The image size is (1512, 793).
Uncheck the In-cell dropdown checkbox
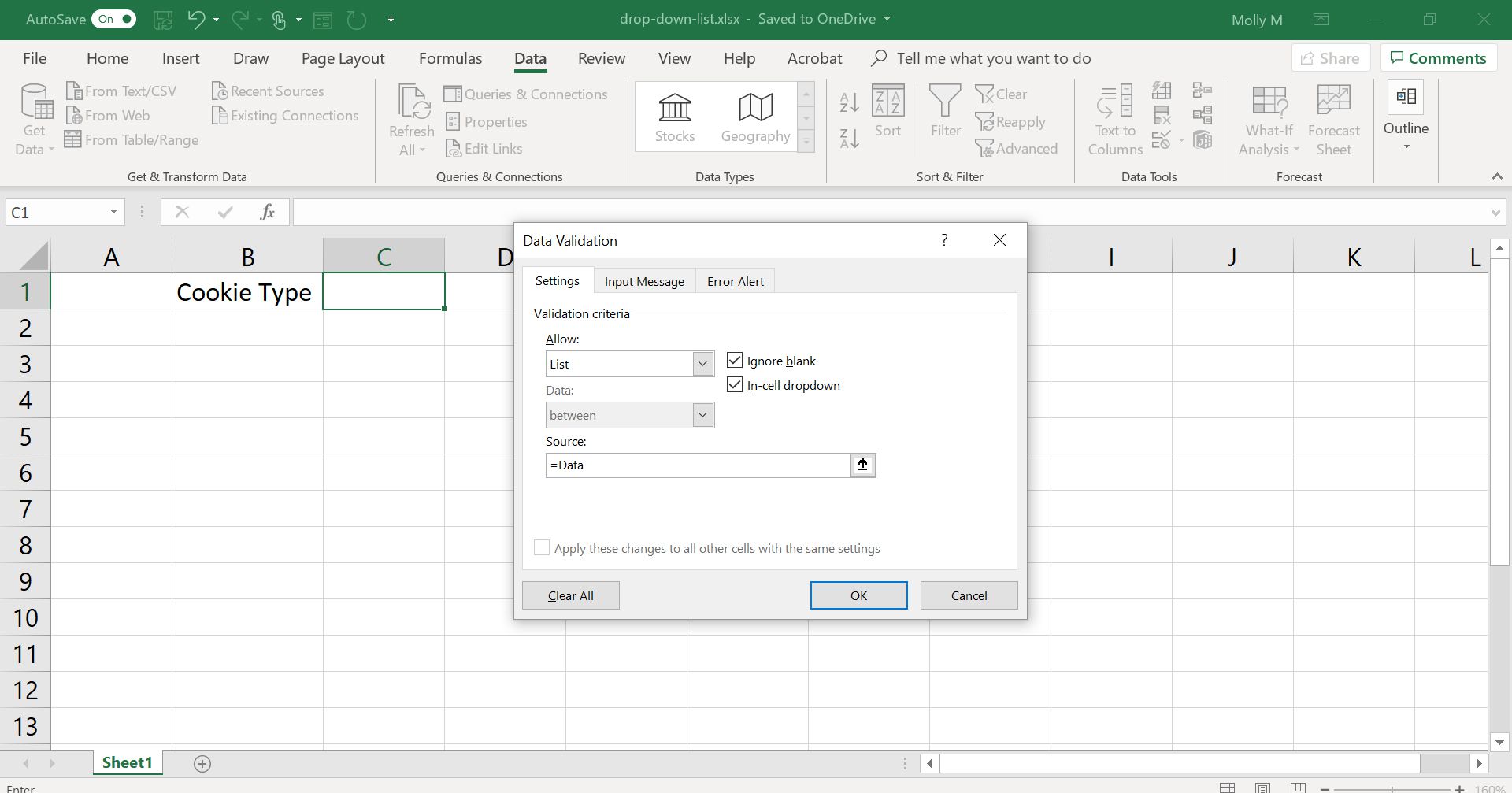click(x=735, y=385)
